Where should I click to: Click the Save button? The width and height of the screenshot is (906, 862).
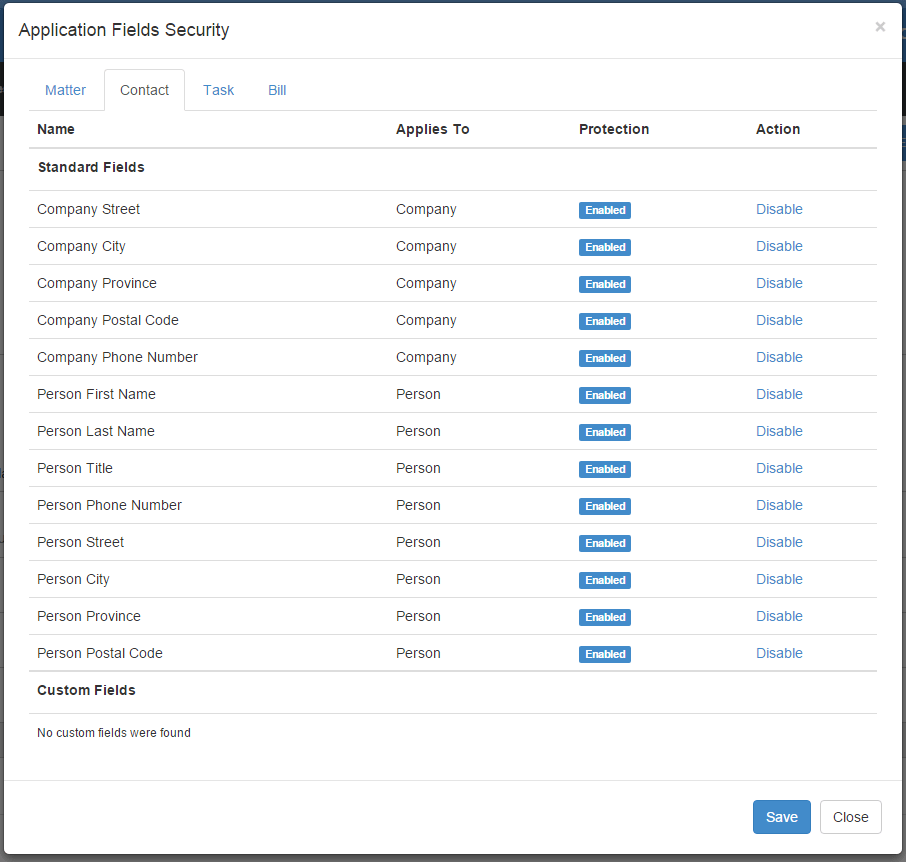pos(781,817)
